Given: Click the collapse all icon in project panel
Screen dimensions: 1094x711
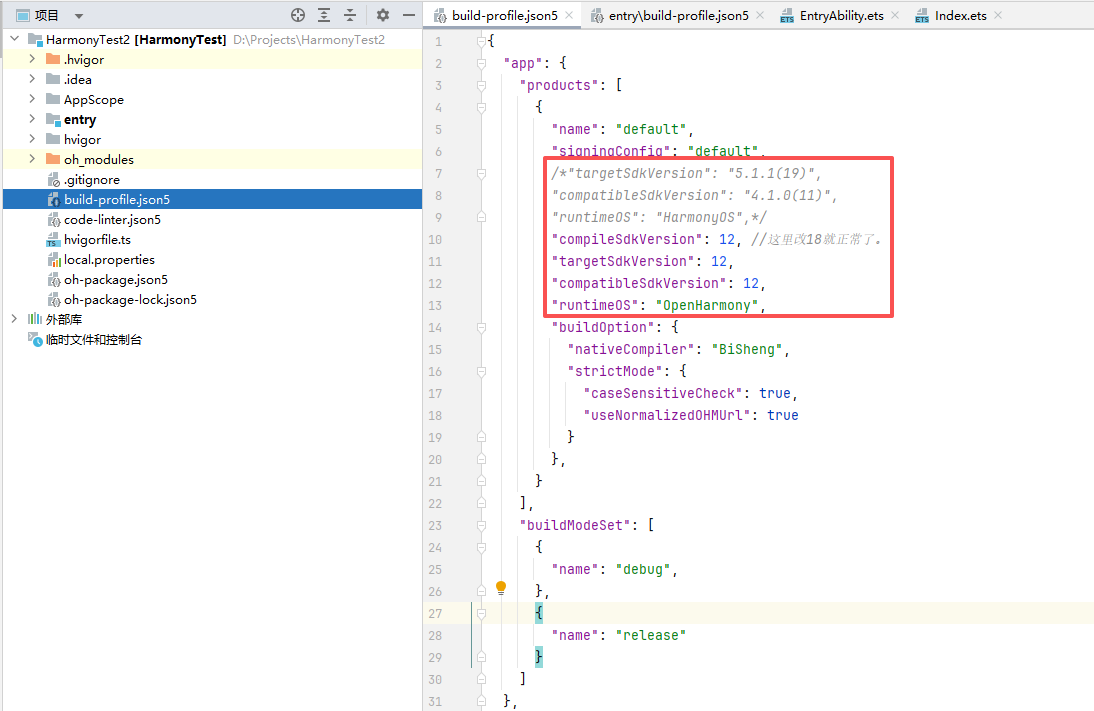Looking at the screenshot, I should coord(350,15).
